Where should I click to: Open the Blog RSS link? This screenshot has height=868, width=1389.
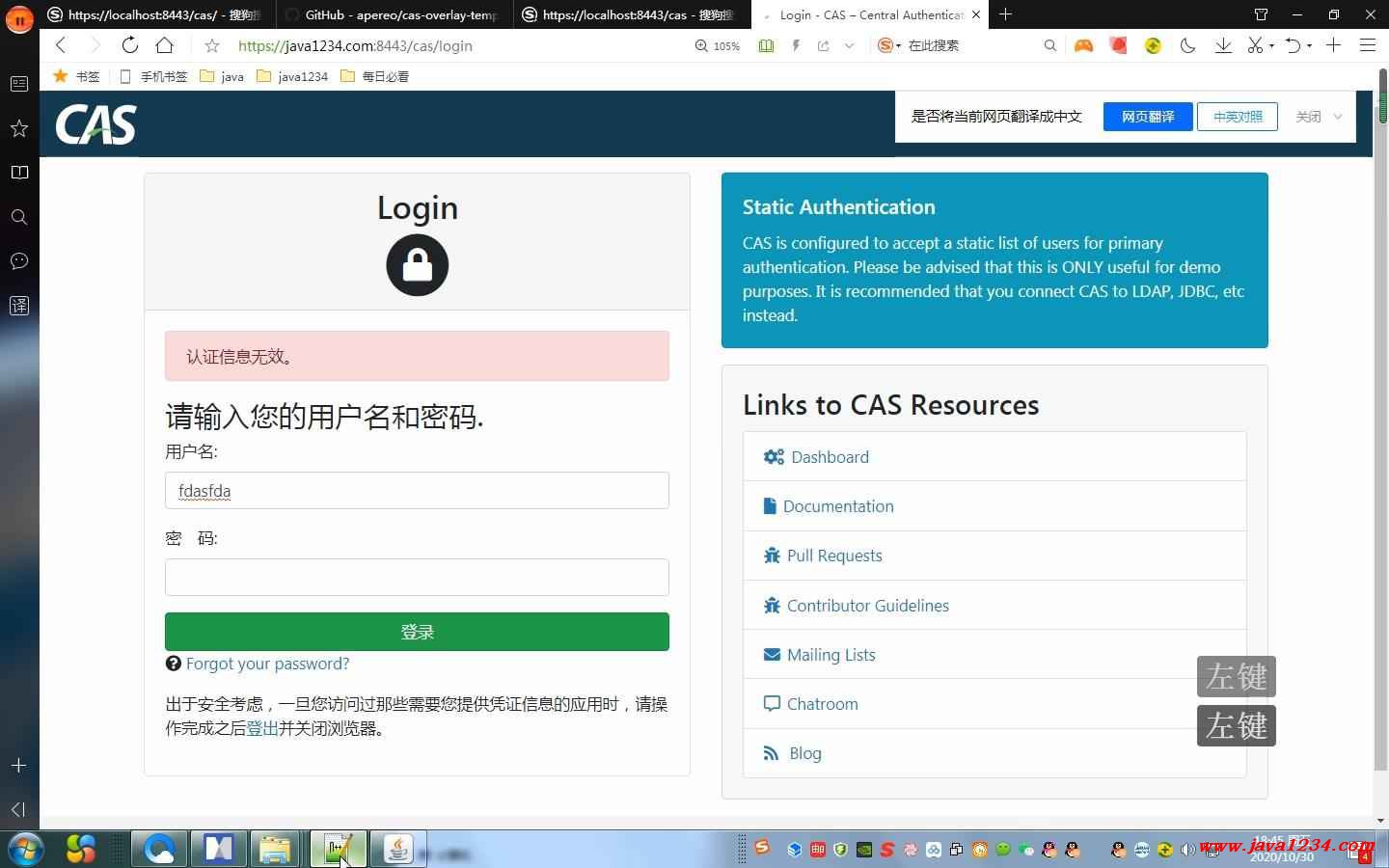(805, 753)
